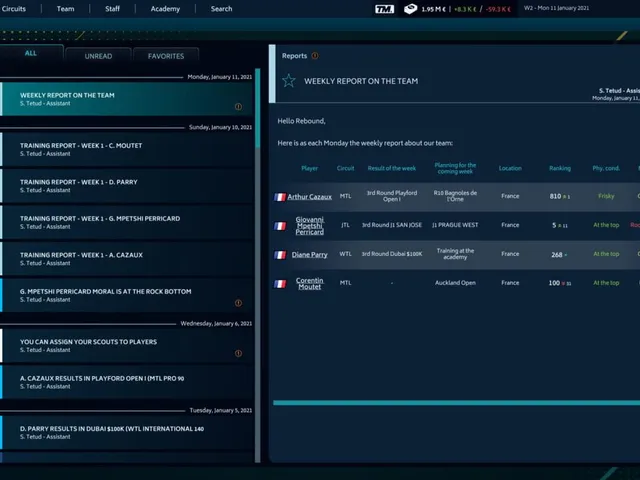Star the Weekly Report message as favorite
Screen dimensions: 640x480
coord(289,81)
